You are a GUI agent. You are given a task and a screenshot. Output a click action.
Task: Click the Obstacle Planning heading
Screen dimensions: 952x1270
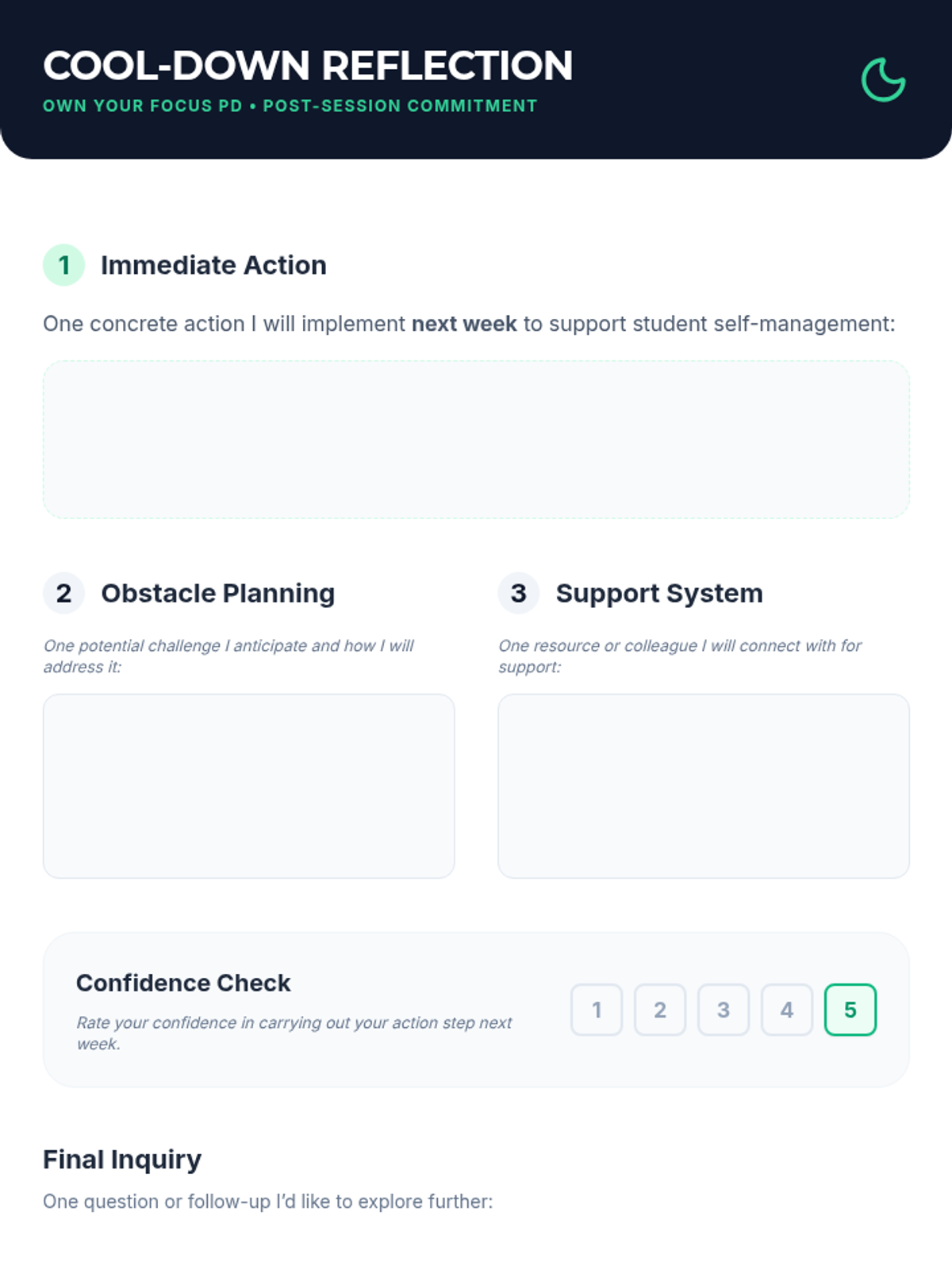pyautogui.click(x=218, y=593)
